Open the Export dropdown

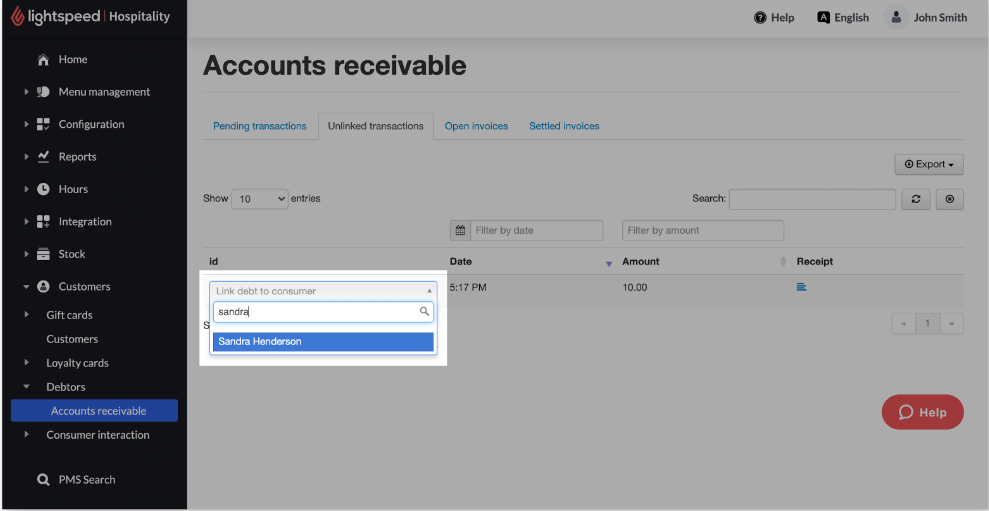(x=928, y=164)
